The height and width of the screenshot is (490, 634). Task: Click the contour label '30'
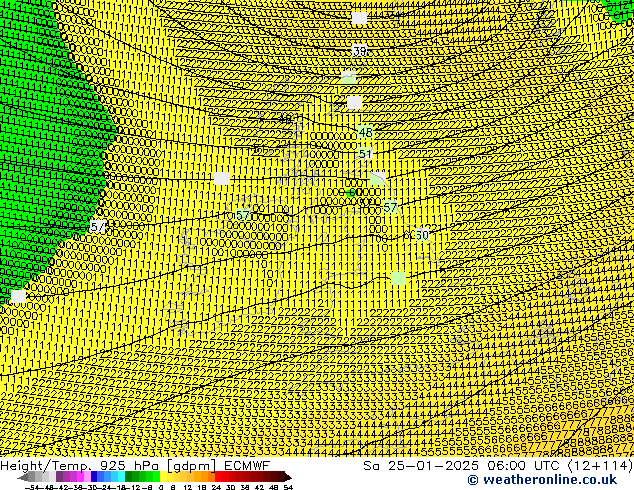421,234
